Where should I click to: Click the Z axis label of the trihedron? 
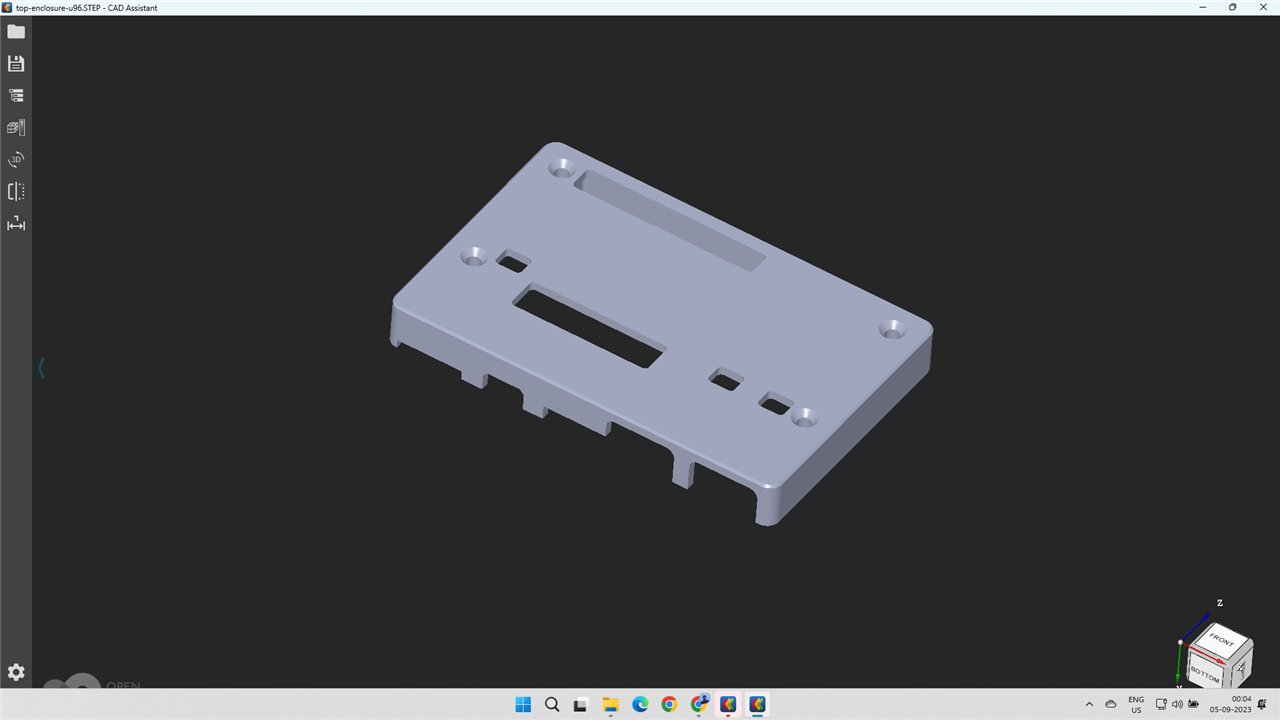1220,603
